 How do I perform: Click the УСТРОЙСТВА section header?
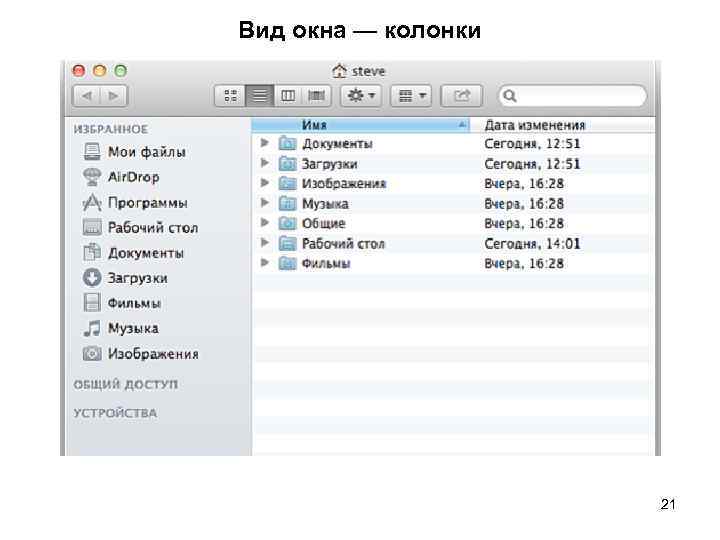(115, 413)
